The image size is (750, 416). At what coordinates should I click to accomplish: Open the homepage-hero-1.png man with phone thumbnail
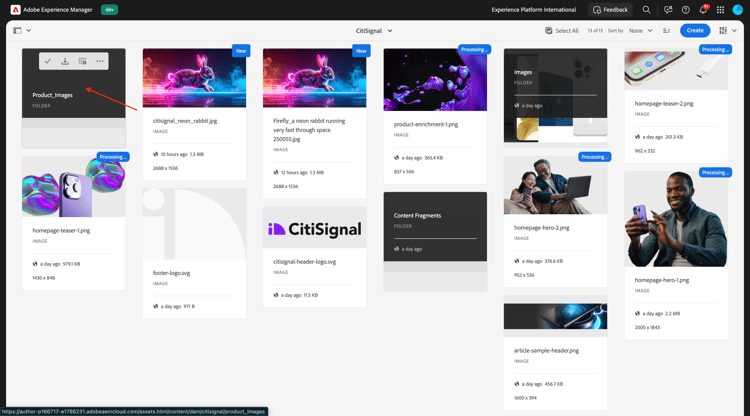pyautogui.click(x=676, y=219)
